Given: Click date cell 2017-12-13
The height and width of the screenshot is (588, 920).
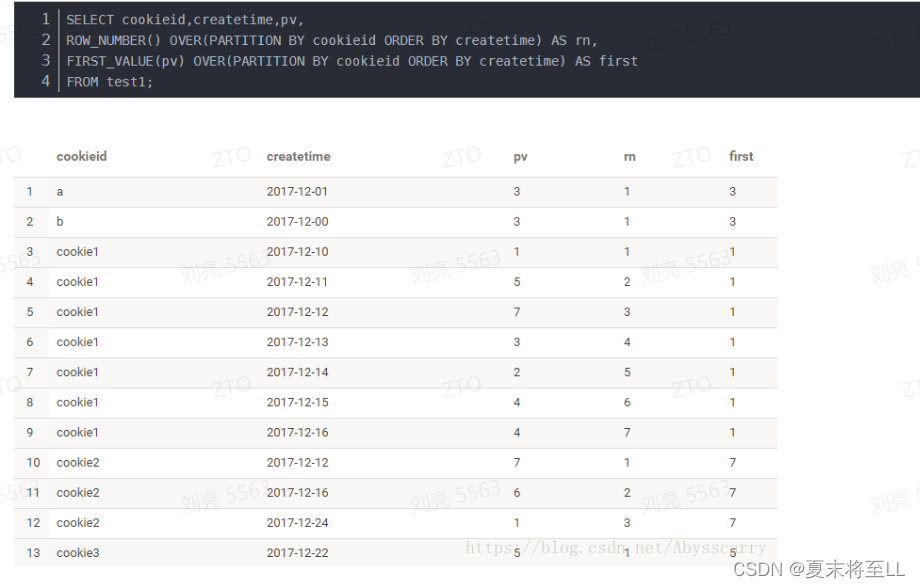Looking at the screenshot, I should click(x=297, y=342).
